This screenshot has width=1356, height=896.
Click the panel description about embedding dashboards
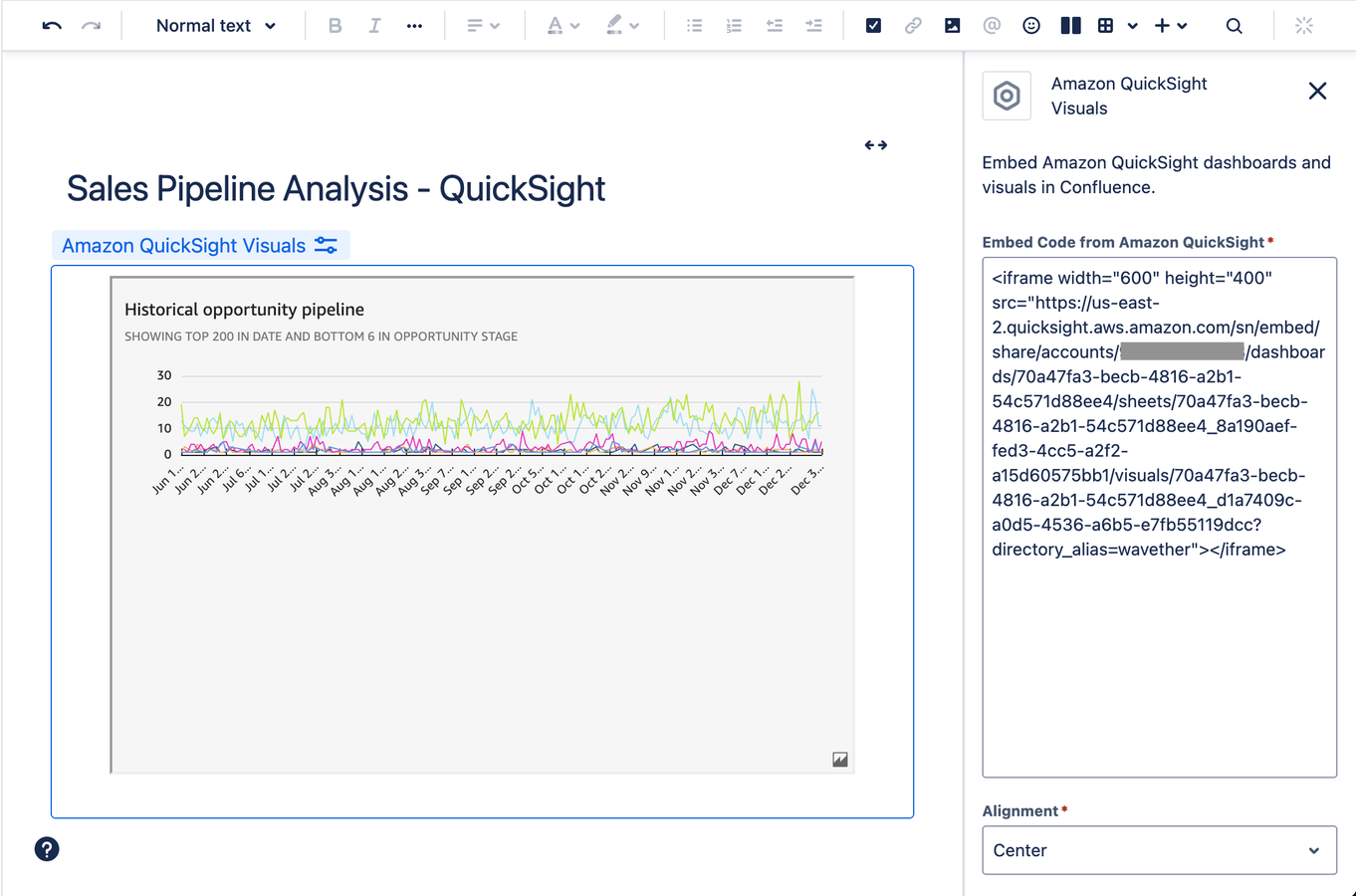pyautogui.click(x=1156, y=174)
